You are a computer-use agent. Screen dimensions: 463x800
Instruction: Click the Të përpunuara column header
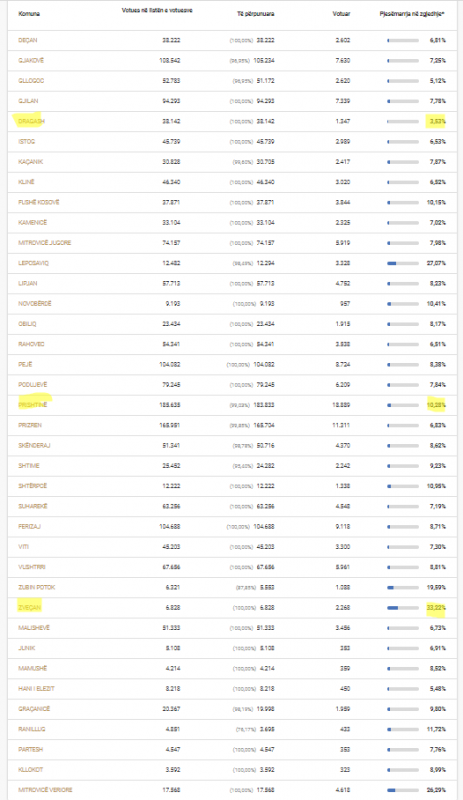pyautogui.click(x=256, y=14)
